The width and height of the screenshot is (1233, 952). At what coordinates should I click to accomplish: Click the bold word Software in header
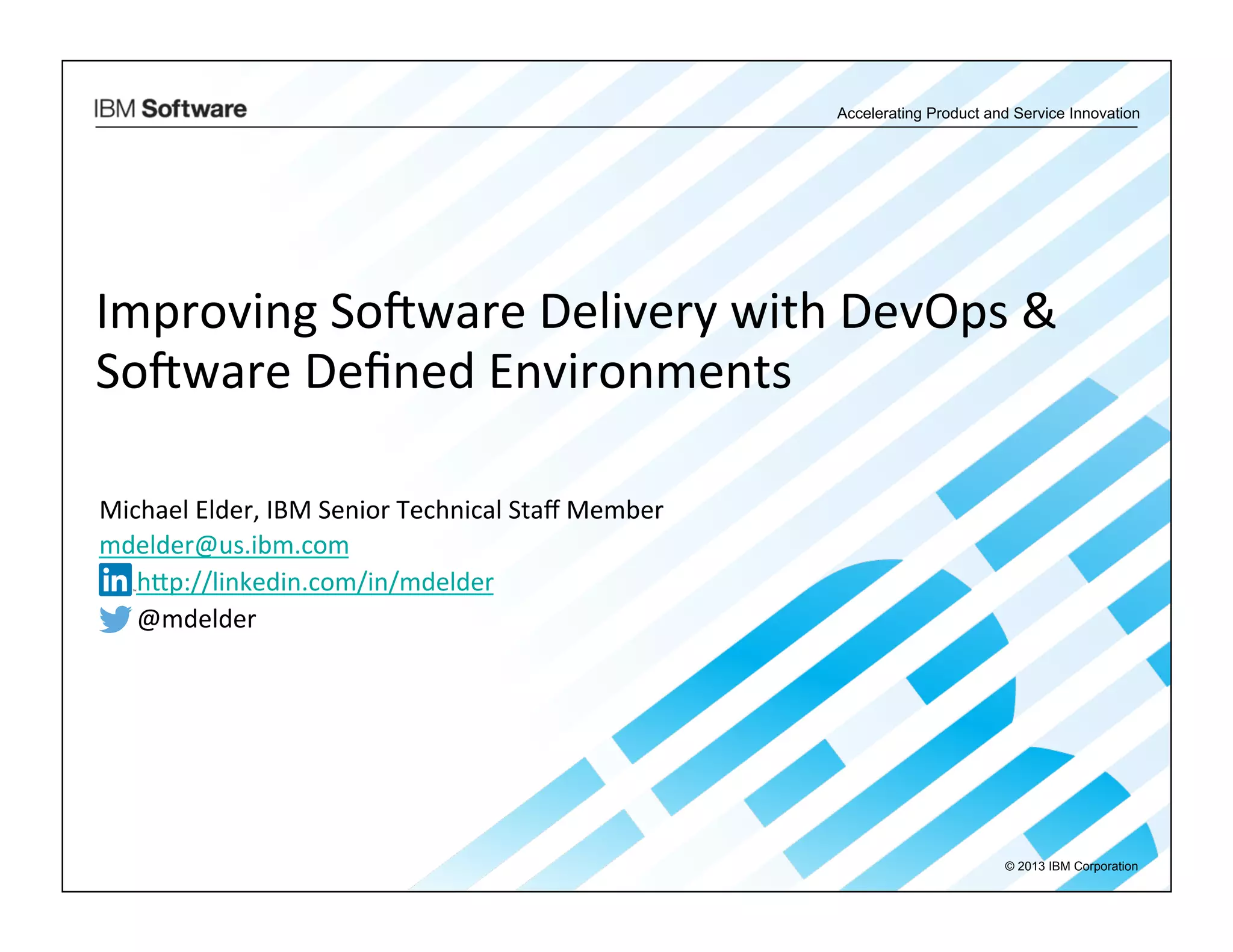pos(194,109)
